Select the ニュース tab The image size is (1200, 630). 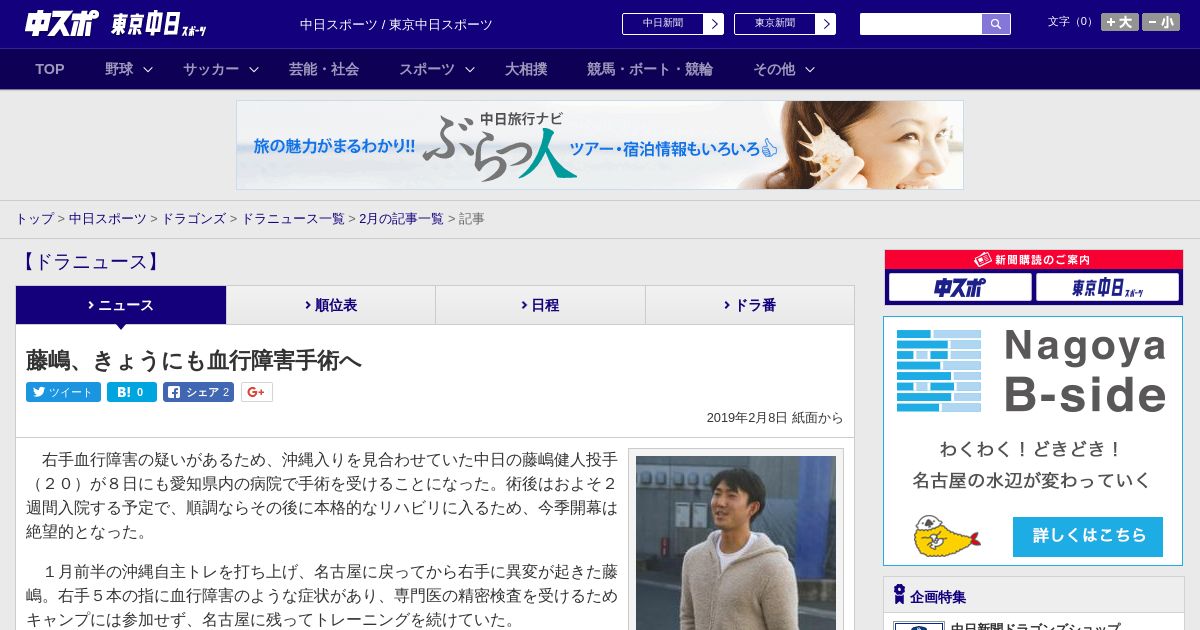[x=121, y=305]
